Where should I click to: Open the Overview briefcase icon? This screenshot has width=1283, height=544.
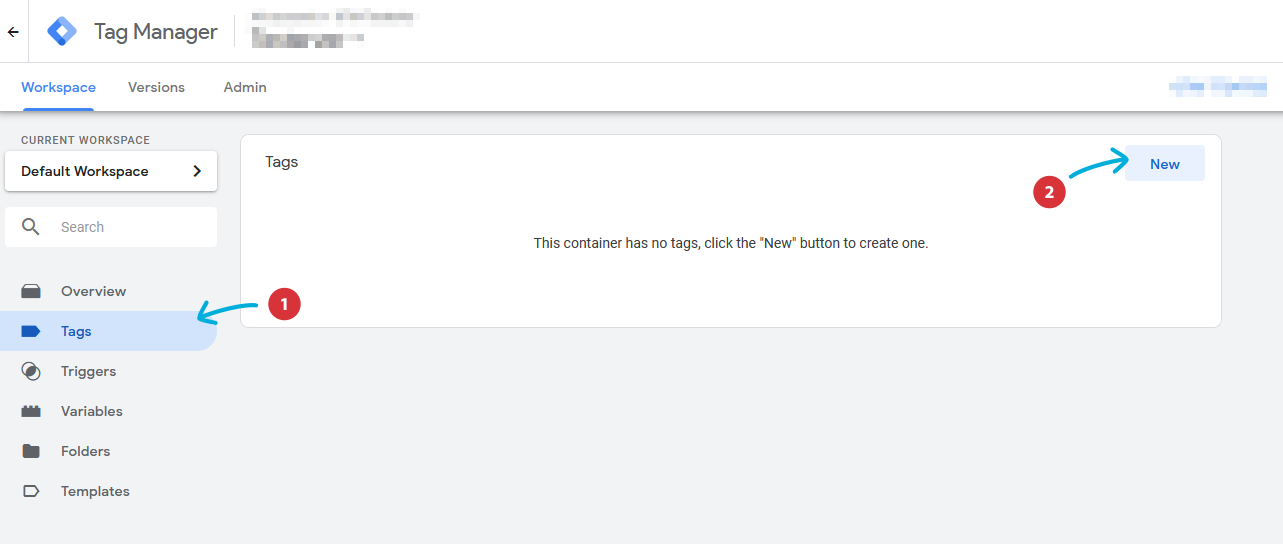pos(31,291)
